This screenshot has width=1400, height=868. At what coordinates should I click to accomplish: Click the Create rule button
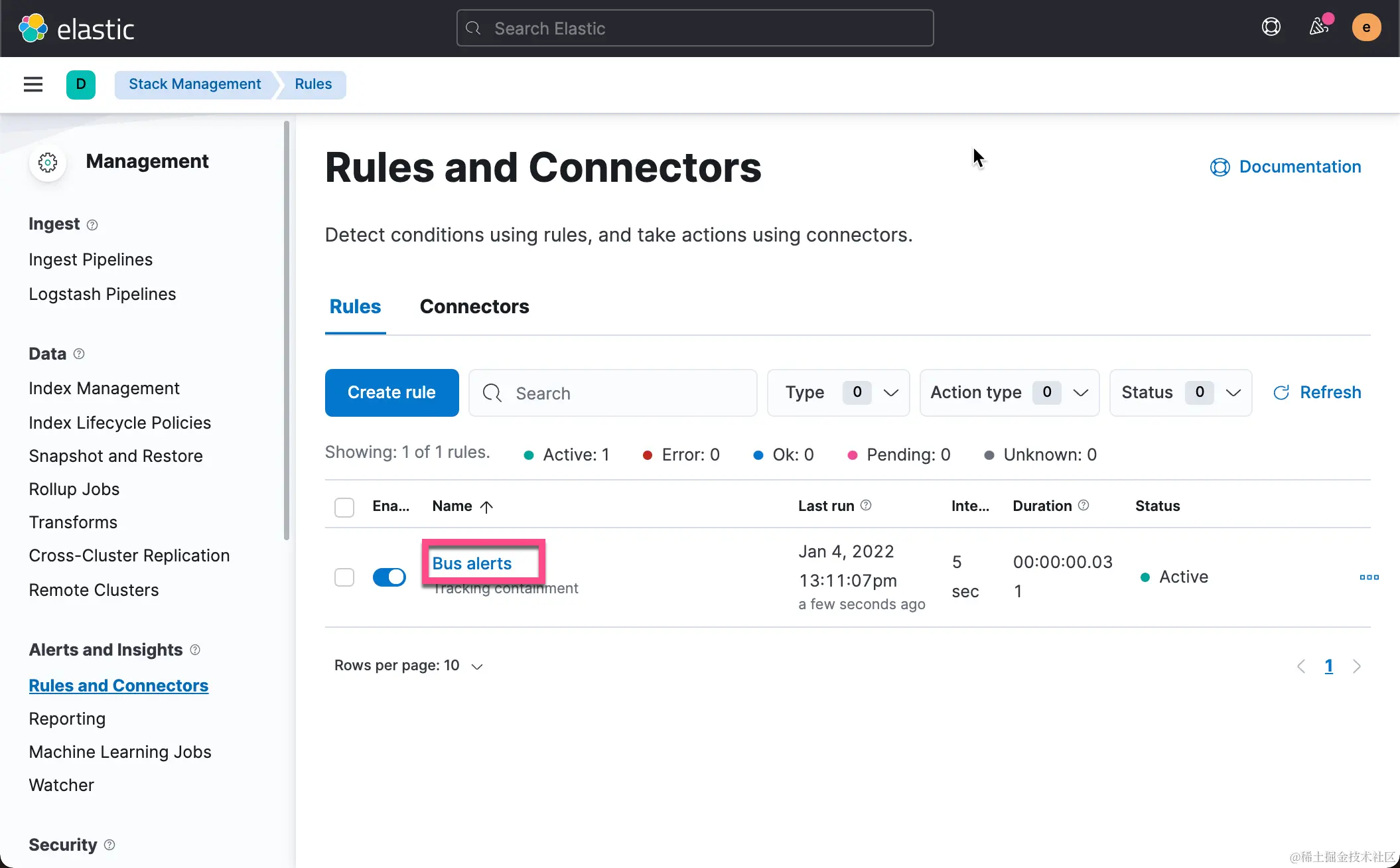[x=391, y=393]
